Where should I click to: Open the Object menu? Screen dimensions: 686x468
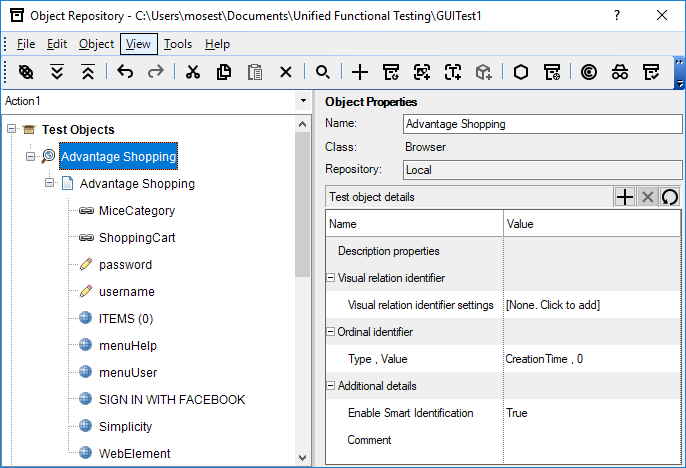tap(96, 44)
